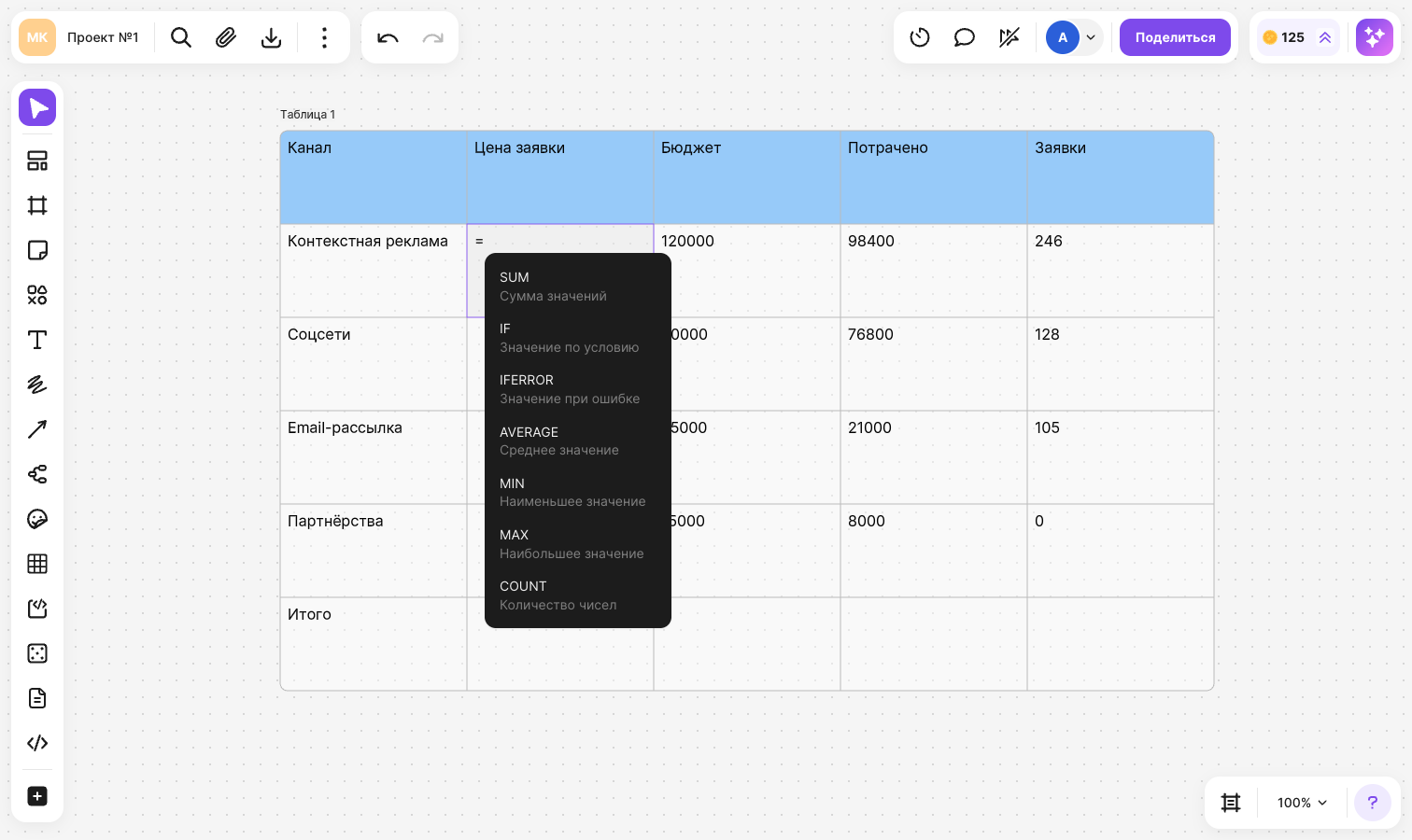Select the pen drawing tool
Viewport: 1412px width, 840px height.
(37, 385)
